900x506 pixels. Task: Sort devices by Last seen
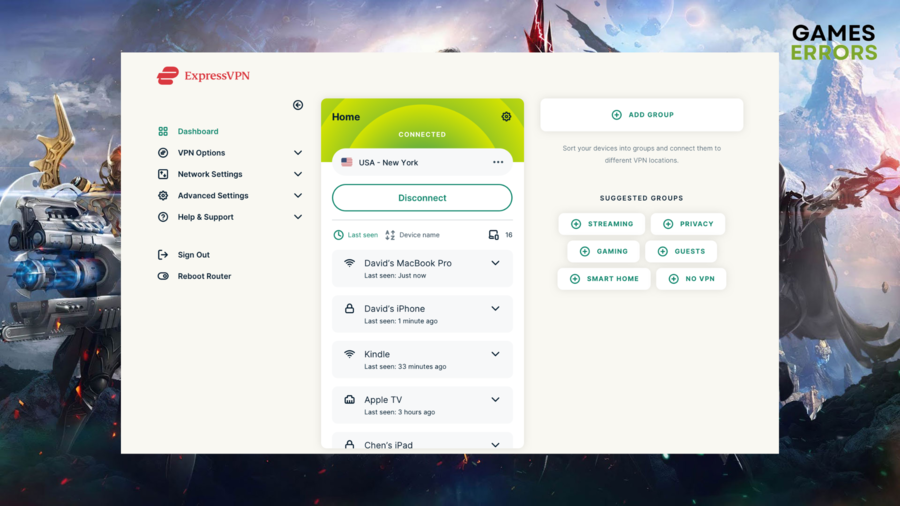[356, 235]
